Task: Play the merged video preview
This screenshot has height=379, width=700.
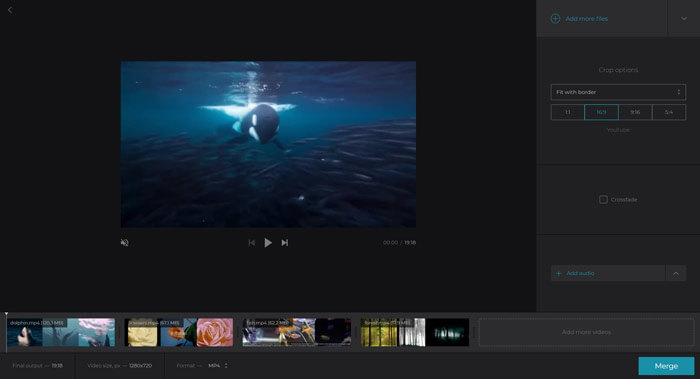Action: coord(268,242)
